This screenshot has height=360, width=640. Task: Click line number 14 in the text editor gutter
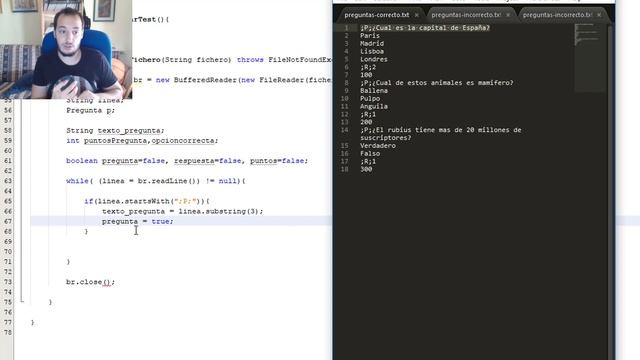pyautogui.click(x=344, y=130)
